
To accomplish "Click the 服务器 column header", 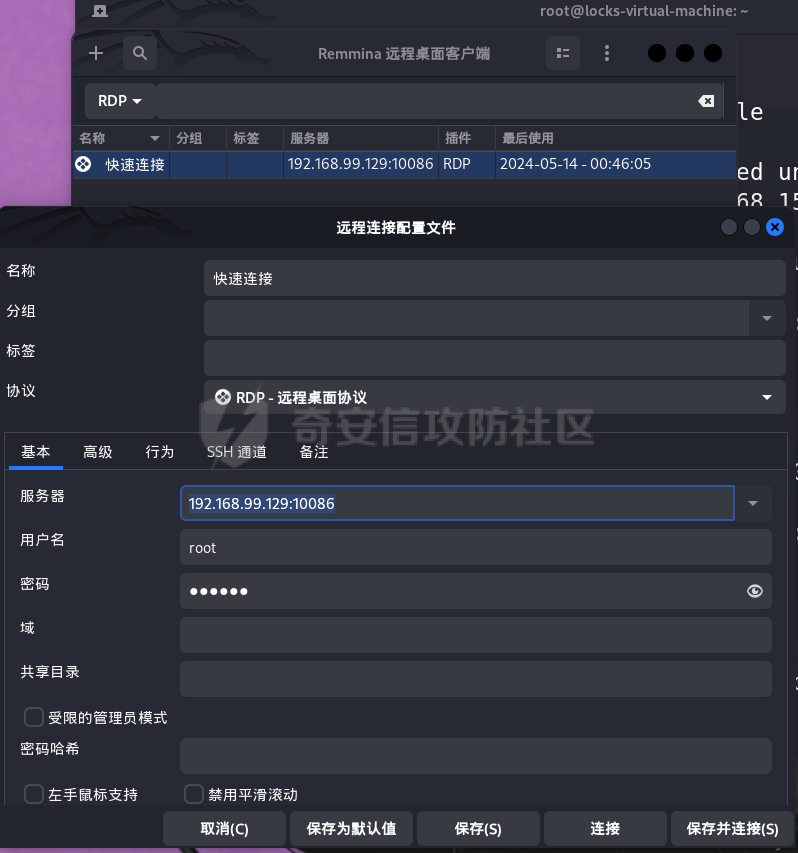I will [361, 138].
